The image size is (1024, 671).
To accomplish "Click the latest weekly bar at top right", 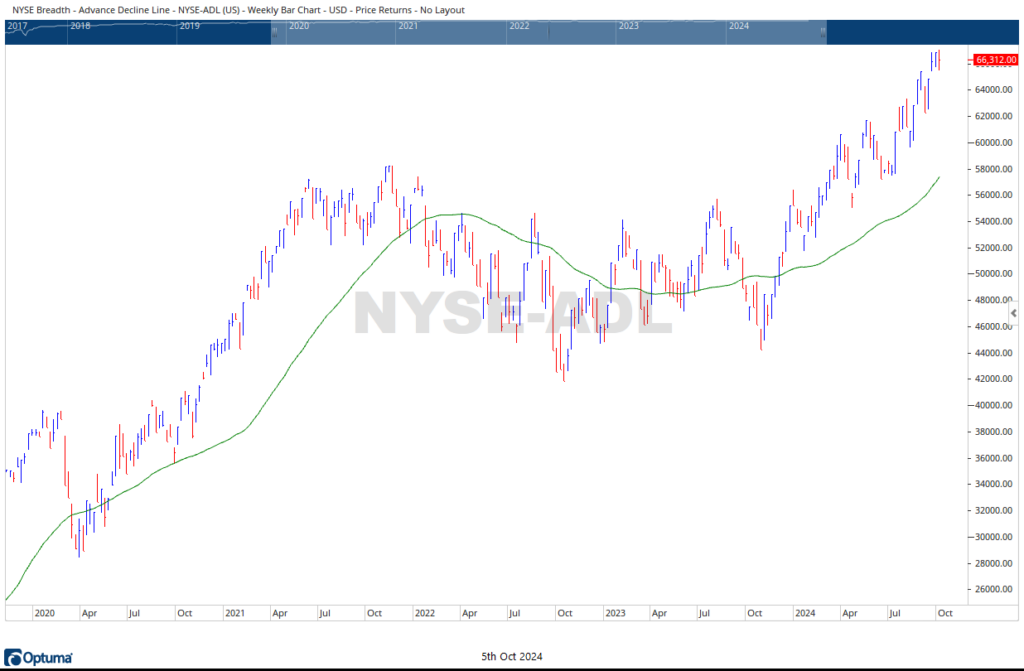I will click(938, 60).
